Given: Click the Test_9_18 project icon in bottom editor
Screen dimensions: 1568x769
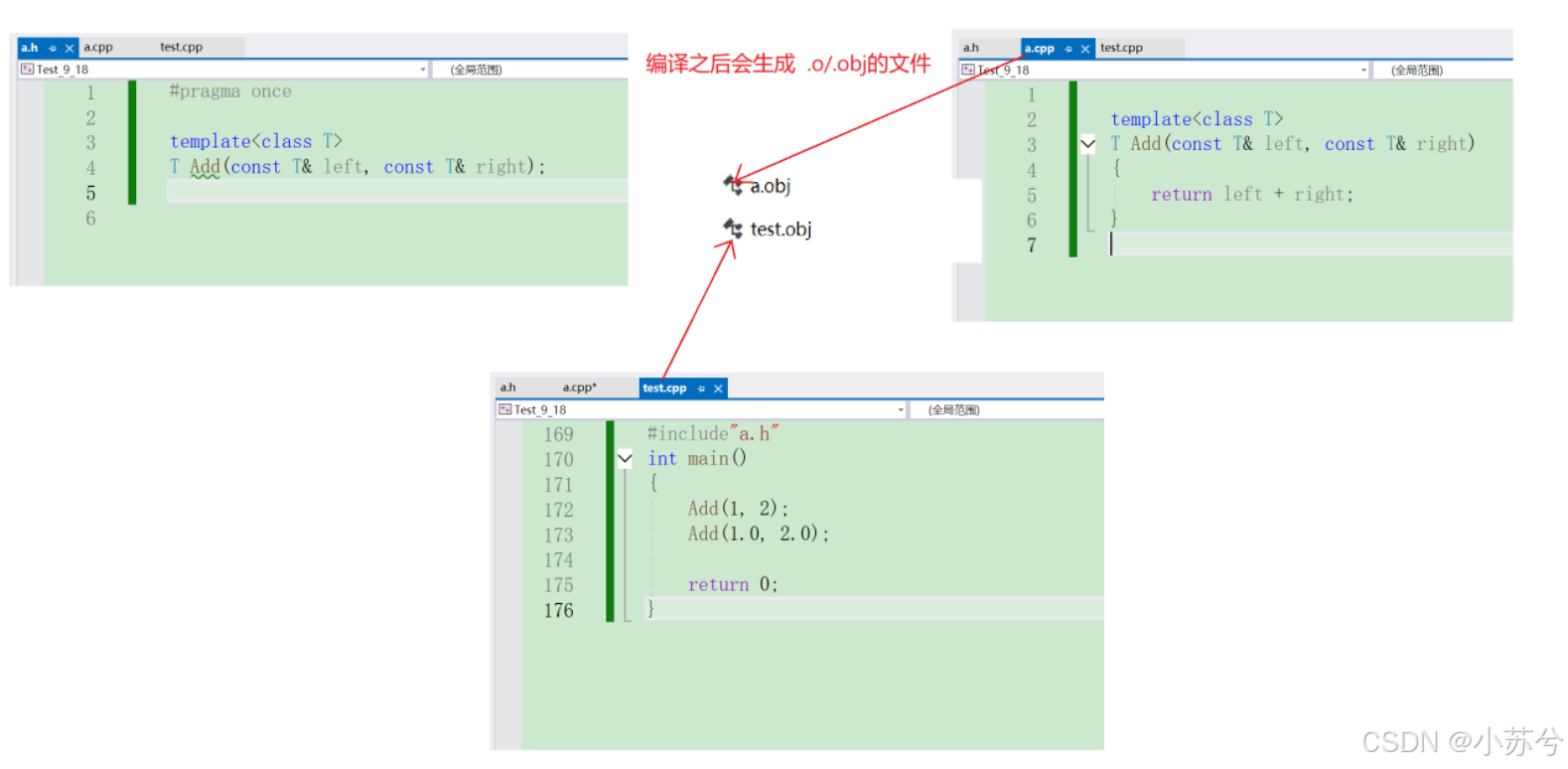Looking at the screenshot, I should [x=505, y=409].
